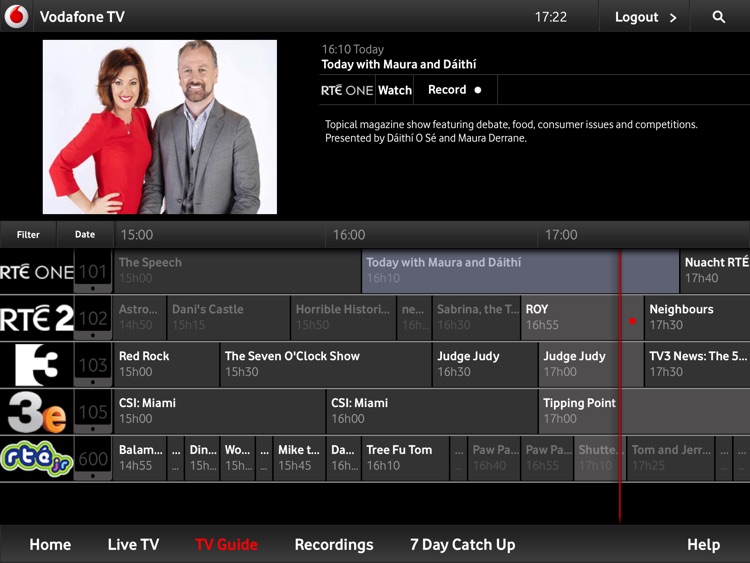Select Judge Judy at 17h00
750x563 pixels.
pyautogui.click(x=591, y=365)
